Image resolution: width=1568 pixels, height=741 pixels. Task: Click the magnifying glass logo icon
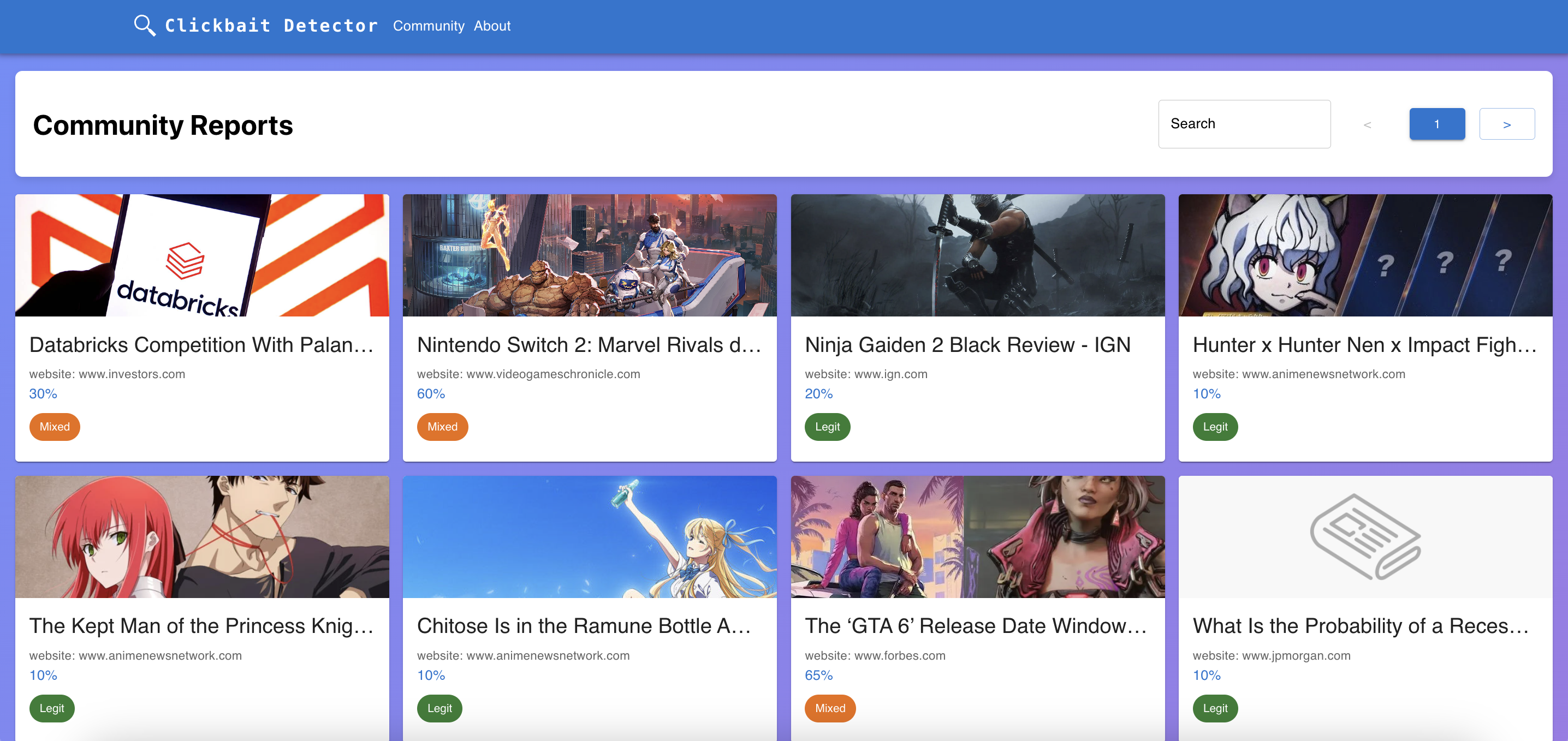(144, 26)
